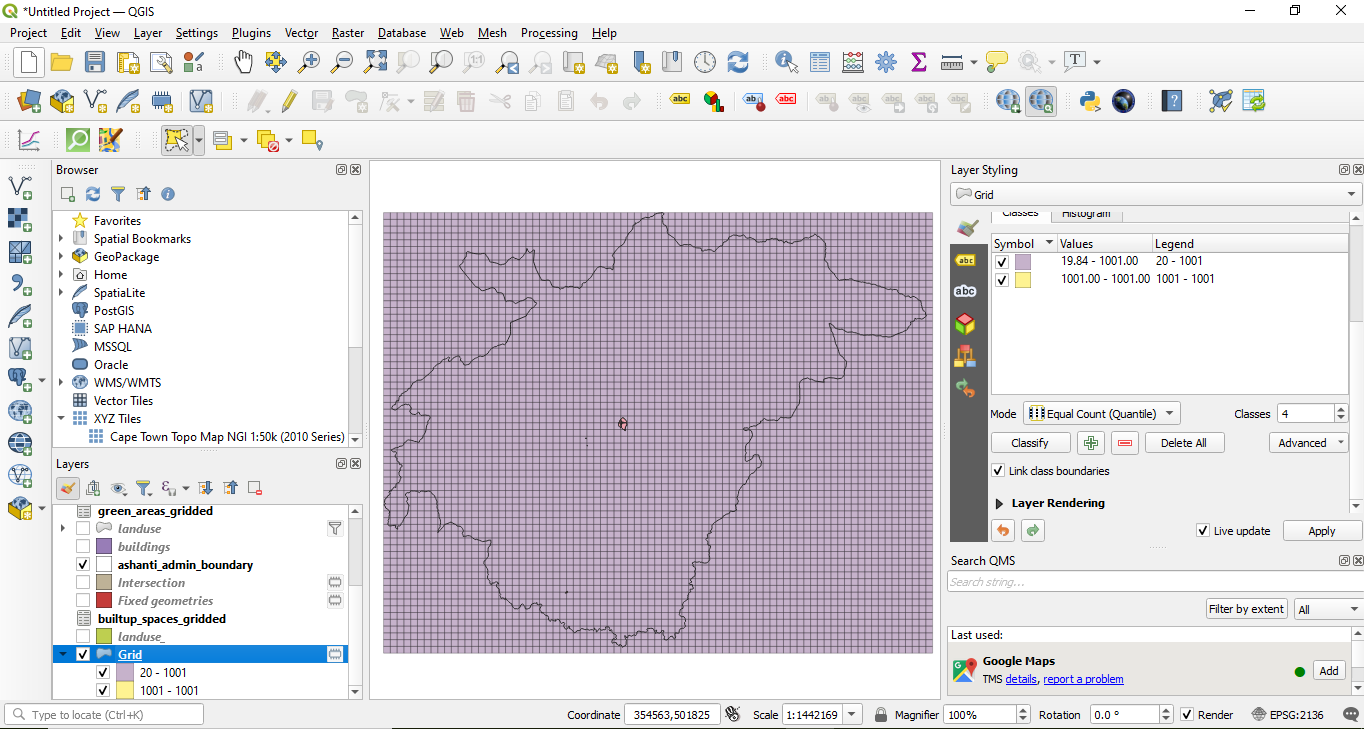Click the Deselect Features icon
Image resolution: width=1364 pixels, height=729 pixels.
267,140
